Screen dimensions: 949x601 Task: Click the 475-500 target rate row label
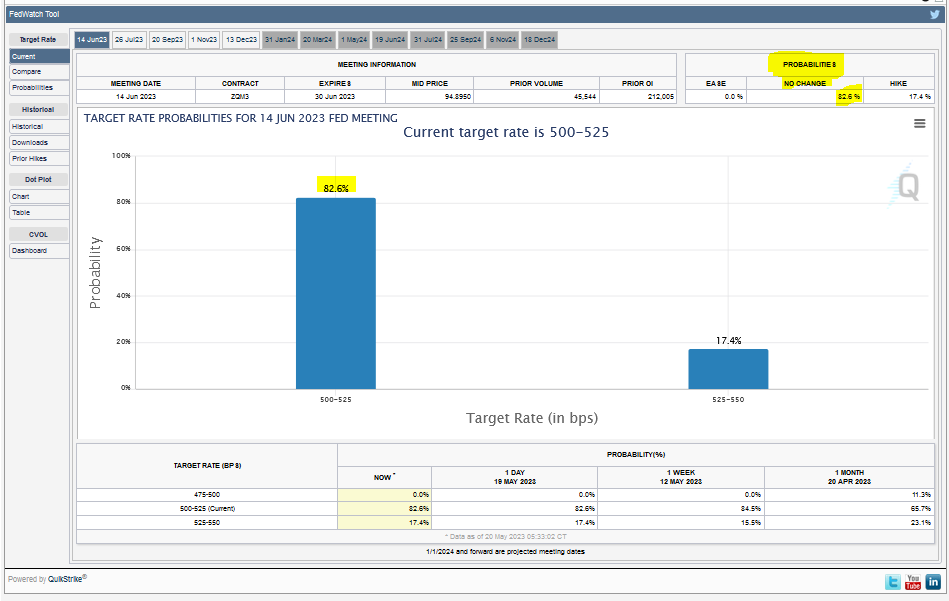tap(207, 494)
